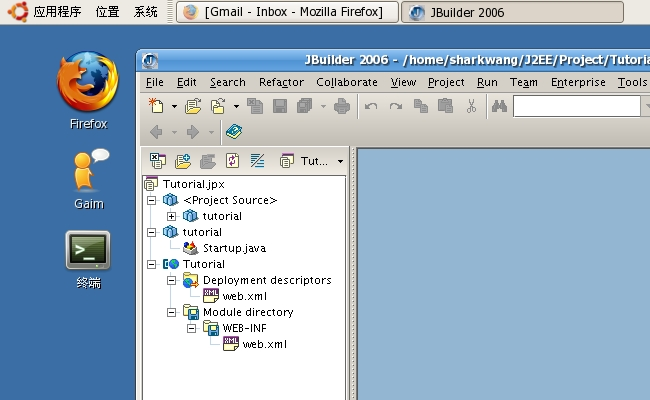Viewport: 650px width, 400px height.
Task: Click the Help book icon in toolbar
Action: 234,132
